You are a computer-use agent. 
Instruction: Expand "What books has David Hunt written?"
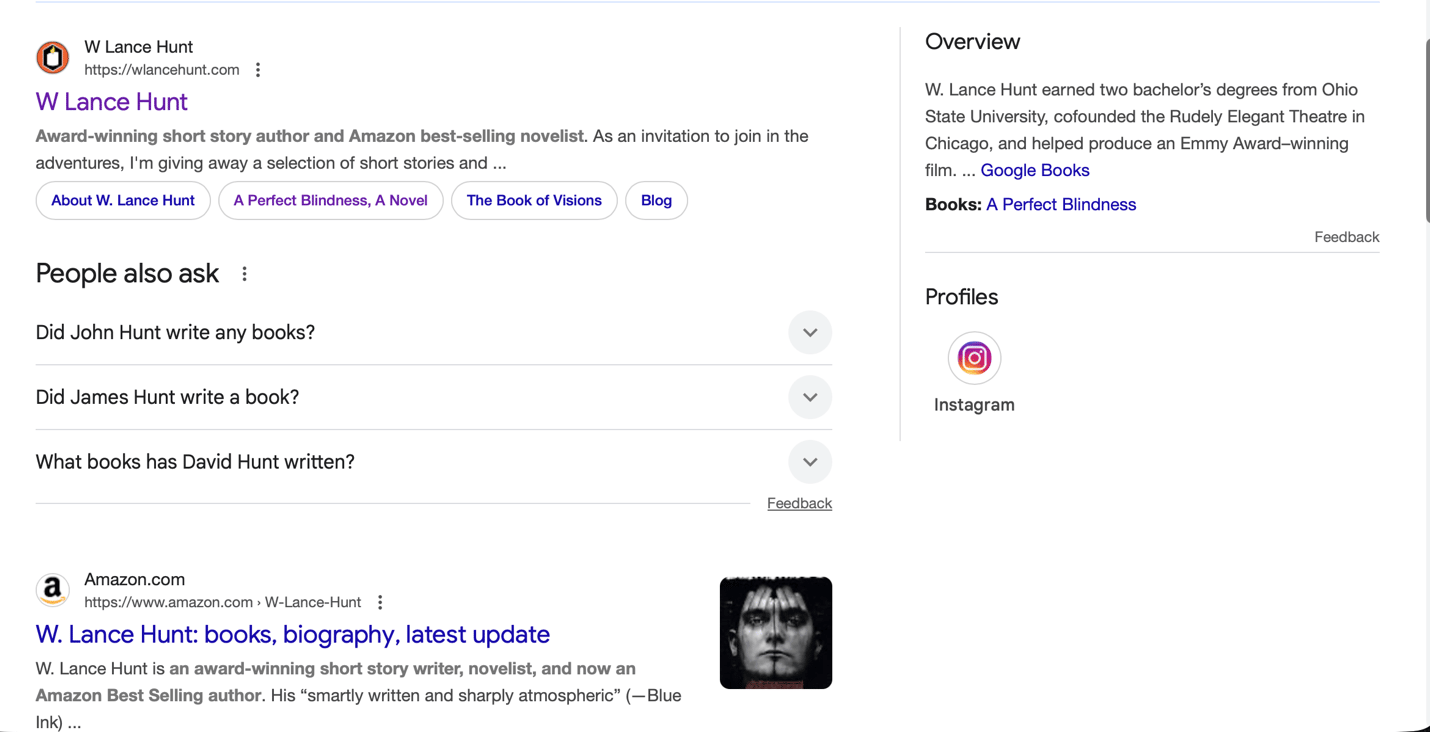click(x=809, y=462)
